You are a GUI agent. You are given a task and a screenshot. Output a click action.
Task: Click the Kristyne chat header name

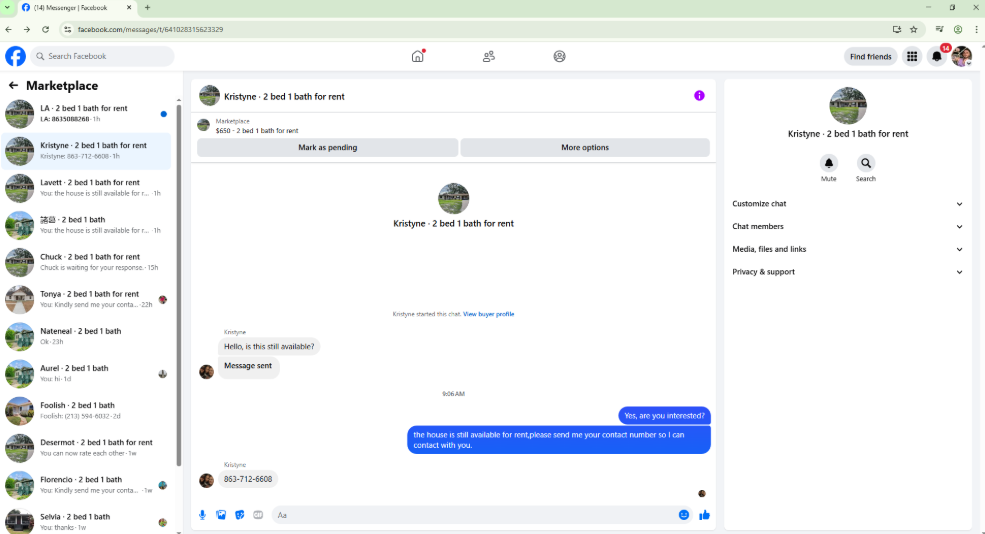point(284,97)
